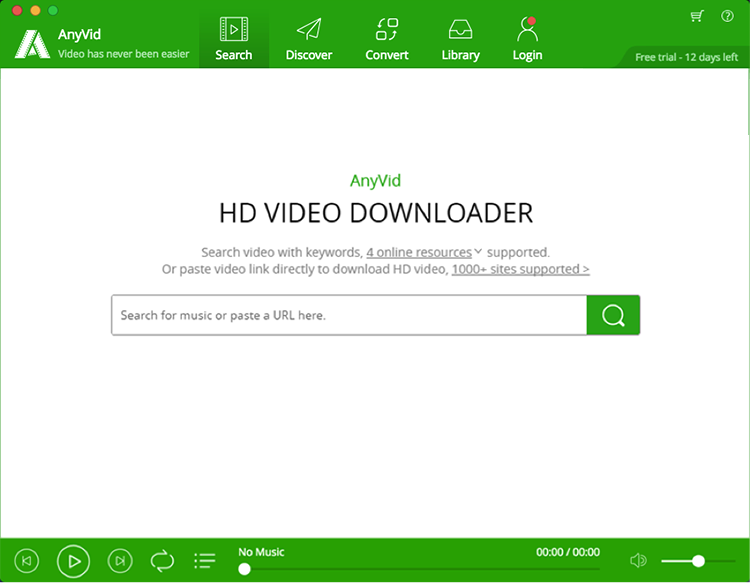750x583 pixels.
Task: Click the No Music track title
Action: (x=261, y=552)
